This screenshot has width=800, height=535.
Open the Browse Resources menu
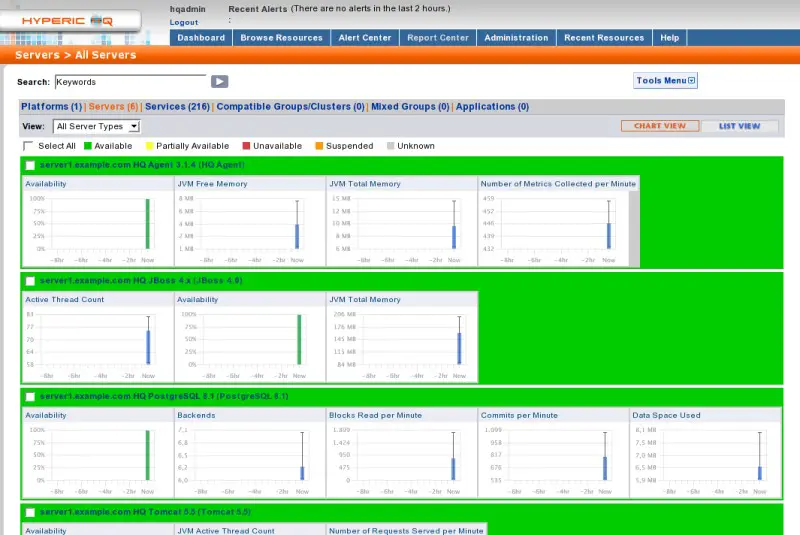[x=282, y=38]
